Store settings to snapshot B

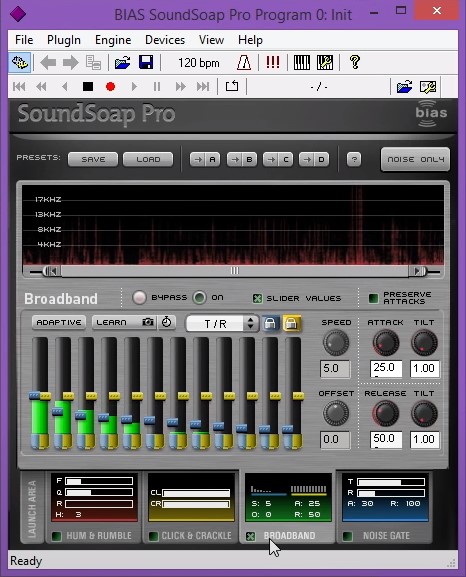[x=241, y=159]
